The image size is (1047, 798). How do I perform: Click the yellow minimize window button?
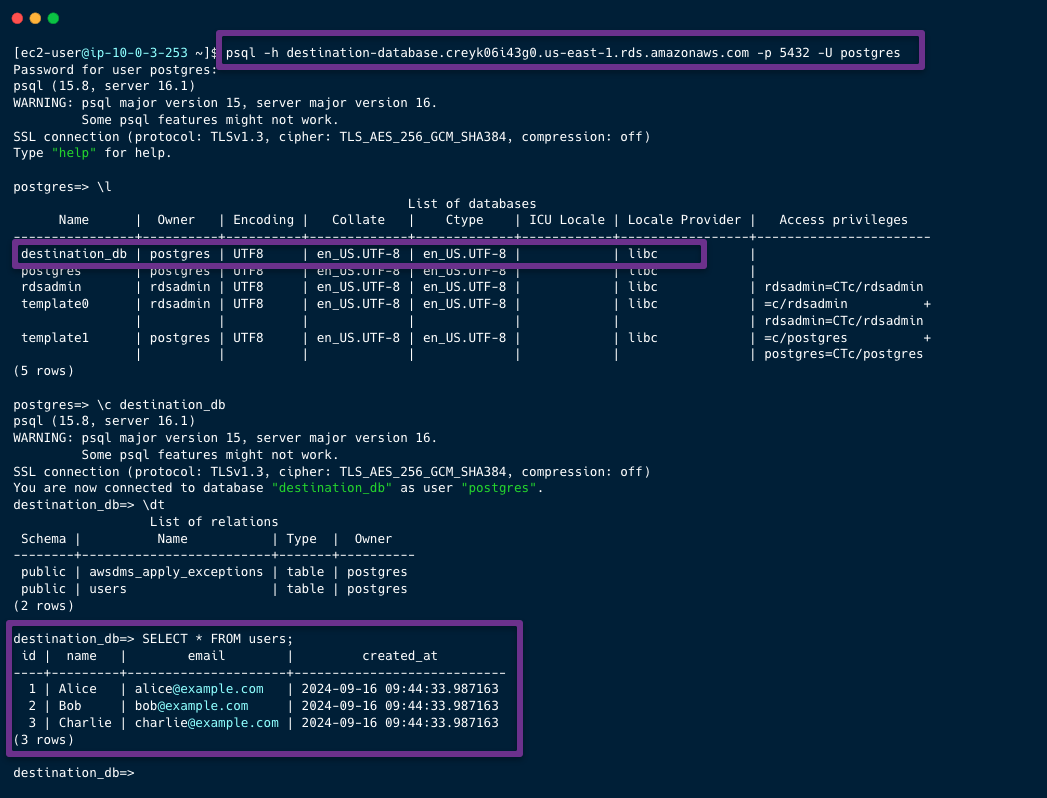35,18
